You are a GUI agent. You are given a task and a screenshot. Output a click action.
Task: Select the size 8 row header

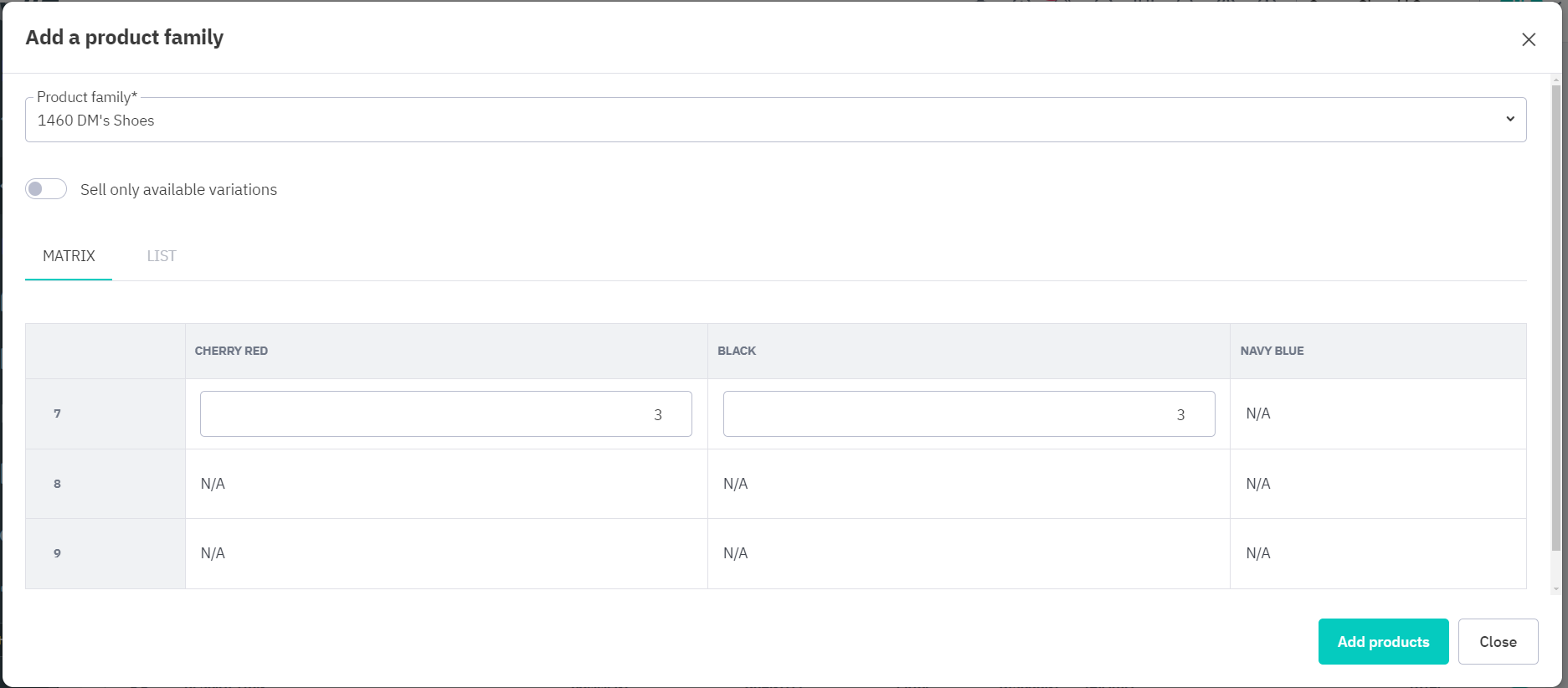click(57, 484)
